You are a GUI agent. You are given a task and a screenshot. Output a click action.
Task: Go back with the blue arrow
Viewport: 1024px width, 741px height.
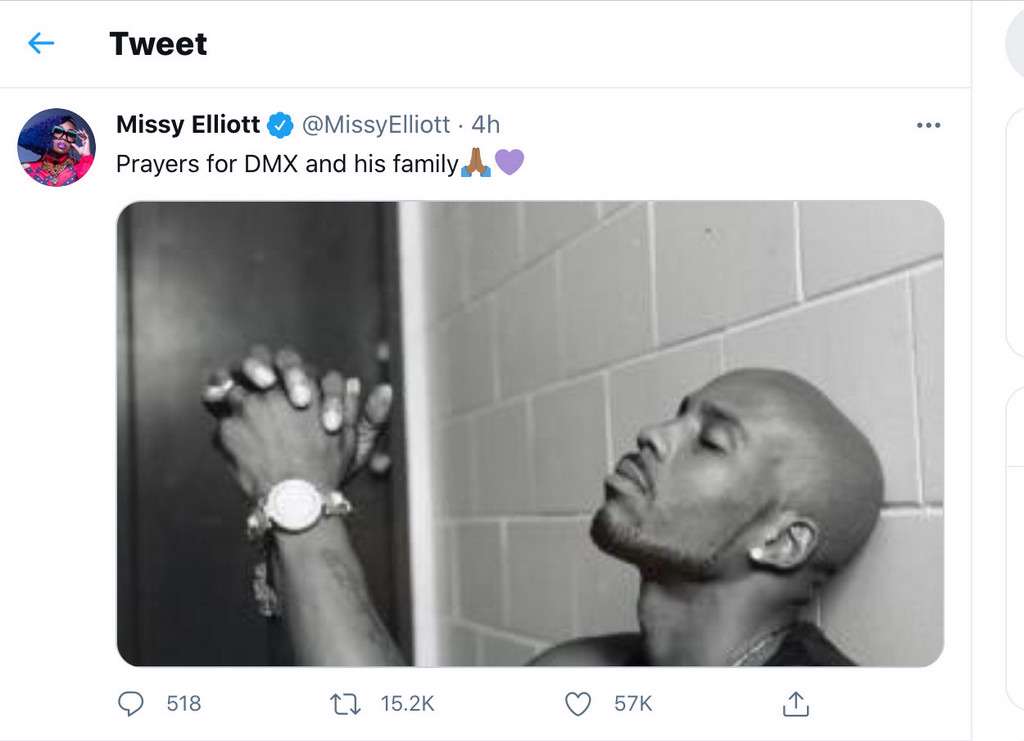pyautogui.click(x=41, y=44)
